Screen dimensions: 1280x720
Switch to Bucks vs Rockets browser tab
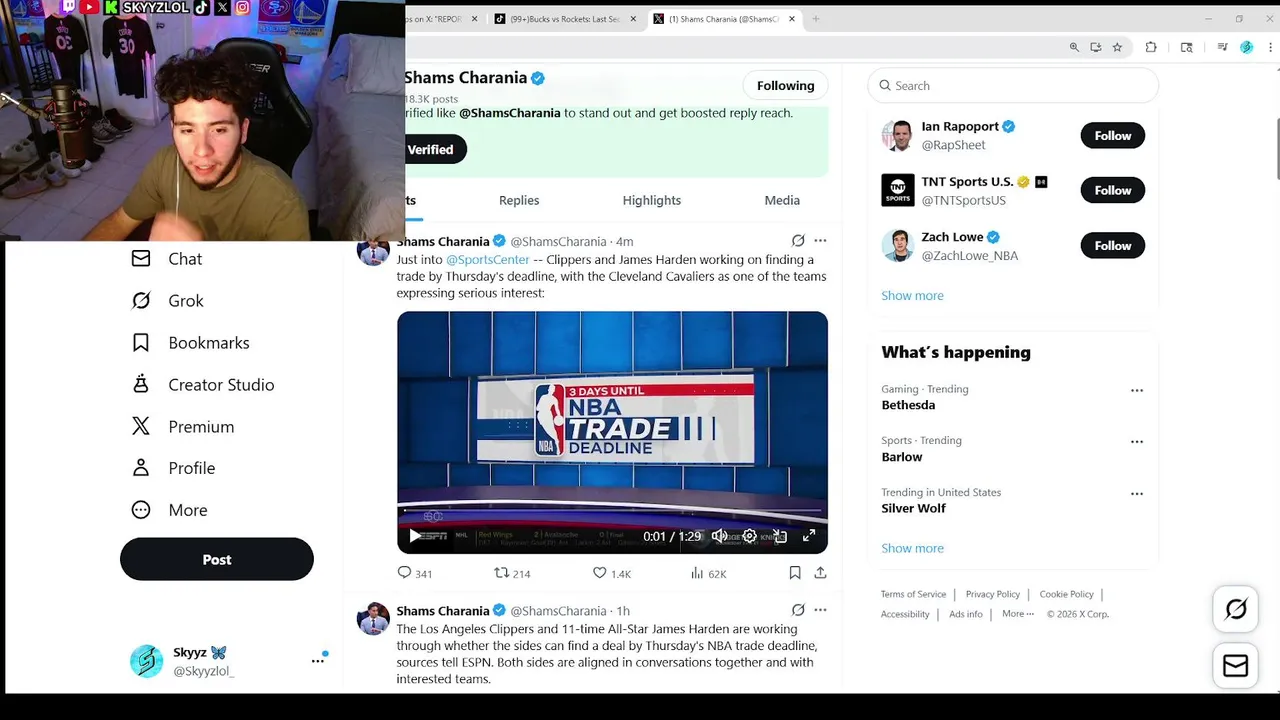click(x=564, y=19)
